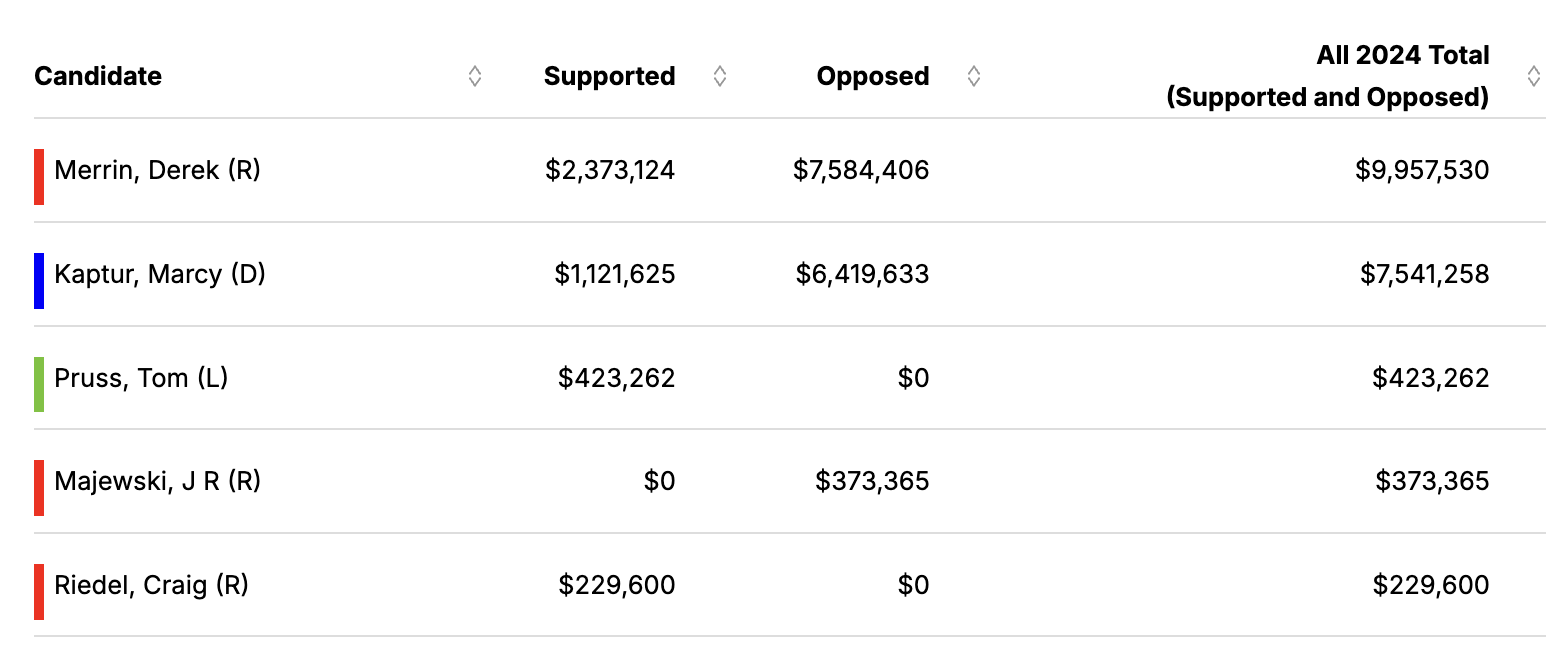This screenshot has width=1546, height=656.
Task: Click the Candidate column header
Action: click(98, 76)
